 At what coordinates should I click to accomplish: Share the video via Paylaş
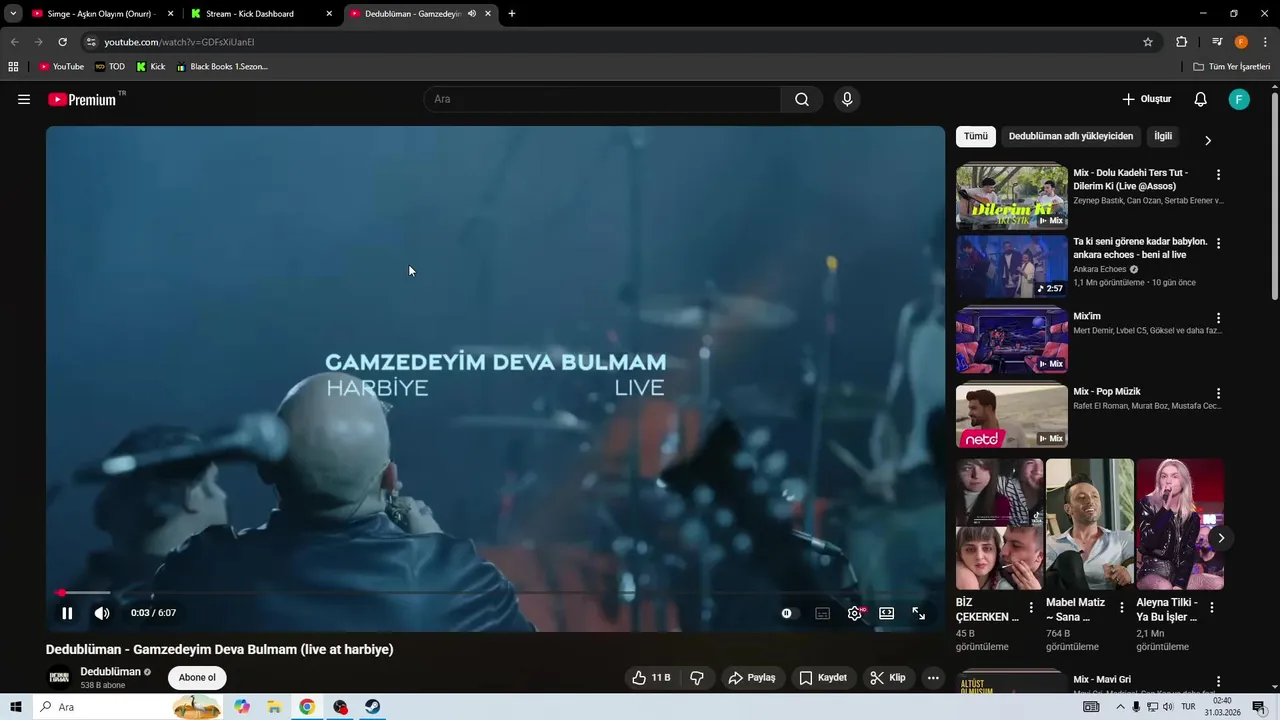tap(752, 678)
